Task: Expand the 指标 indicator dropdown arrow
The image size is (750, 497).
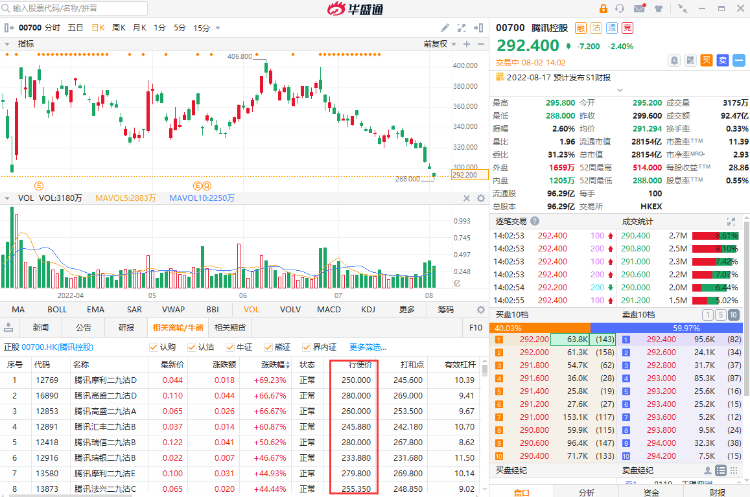Action: [x=7, y=44]
